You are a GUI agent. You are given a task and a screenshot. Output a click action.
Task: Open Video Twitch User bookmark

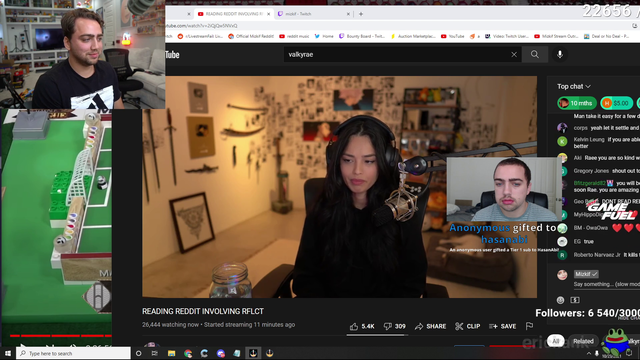click(x=507, y=36)
